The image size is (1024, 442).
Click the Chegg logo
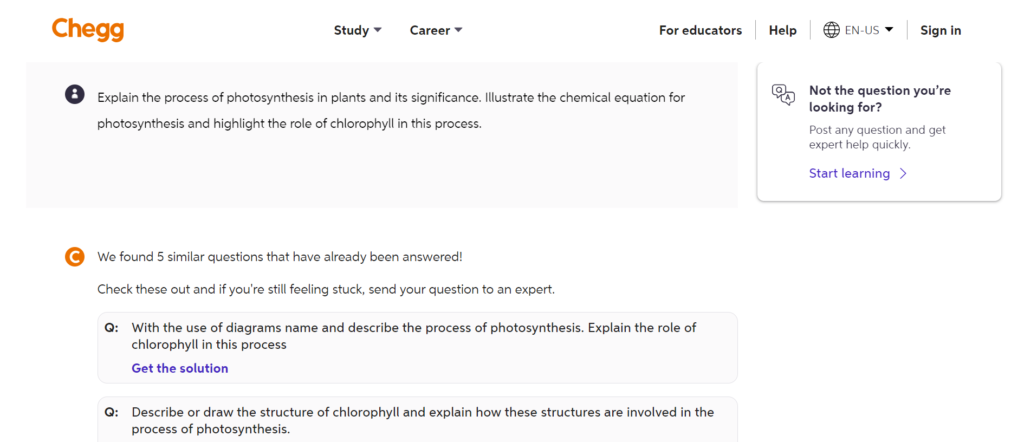click(x=88, y=30)
